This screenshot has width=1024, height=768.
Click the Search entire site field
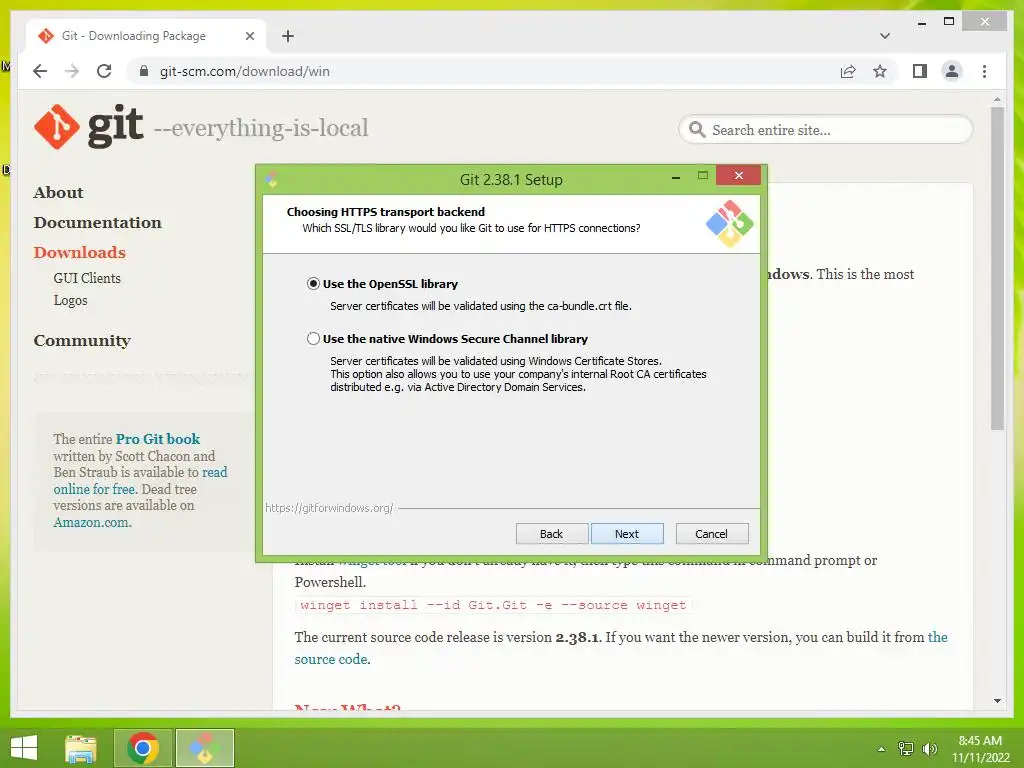(x=825, y=130)
